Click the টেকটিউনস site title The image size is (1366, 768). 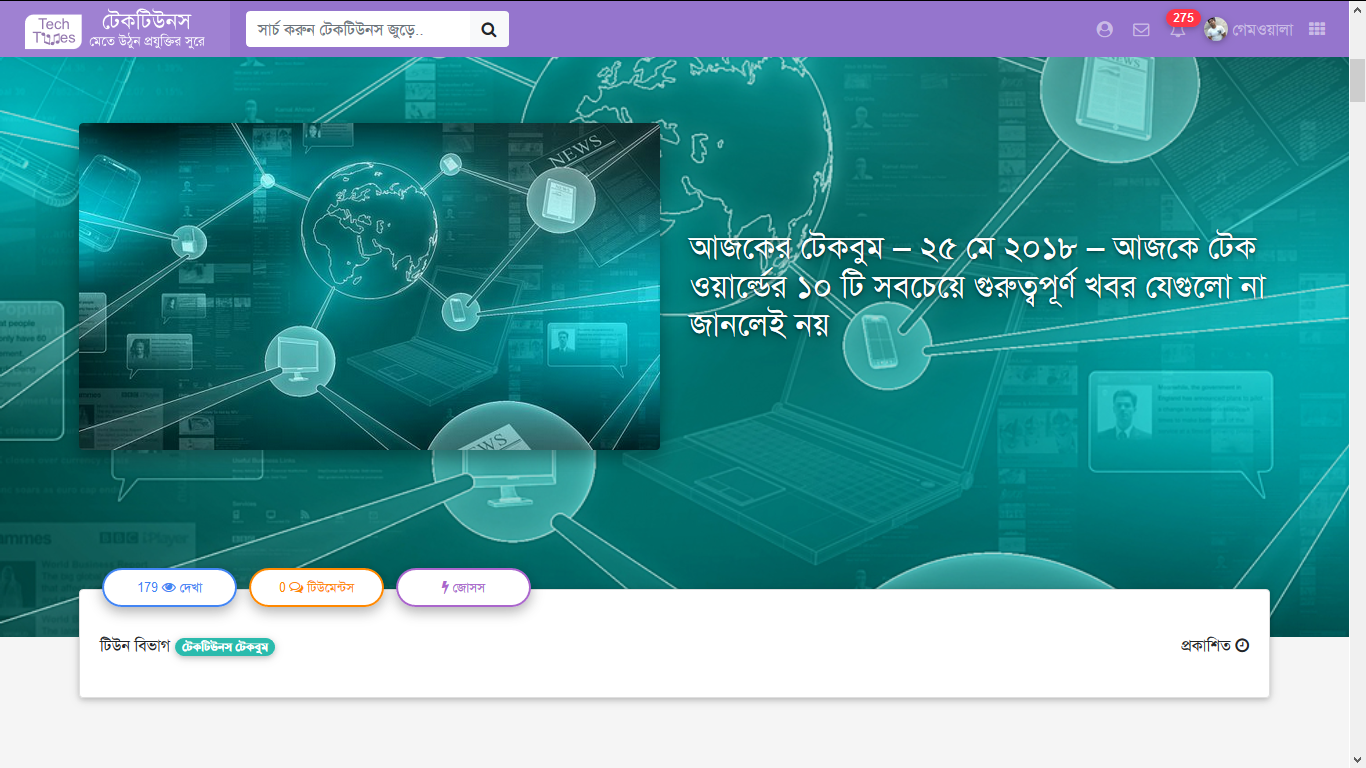[146, 21]
